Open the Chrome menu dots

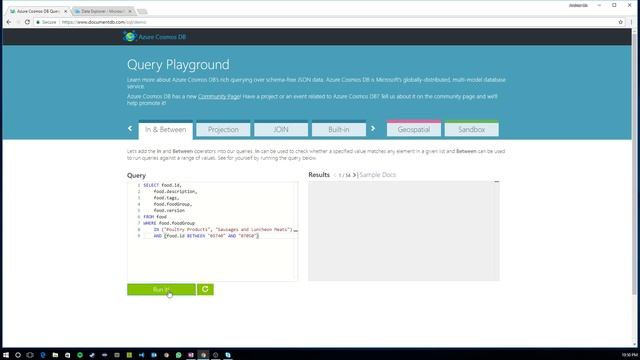pos(631,22)
